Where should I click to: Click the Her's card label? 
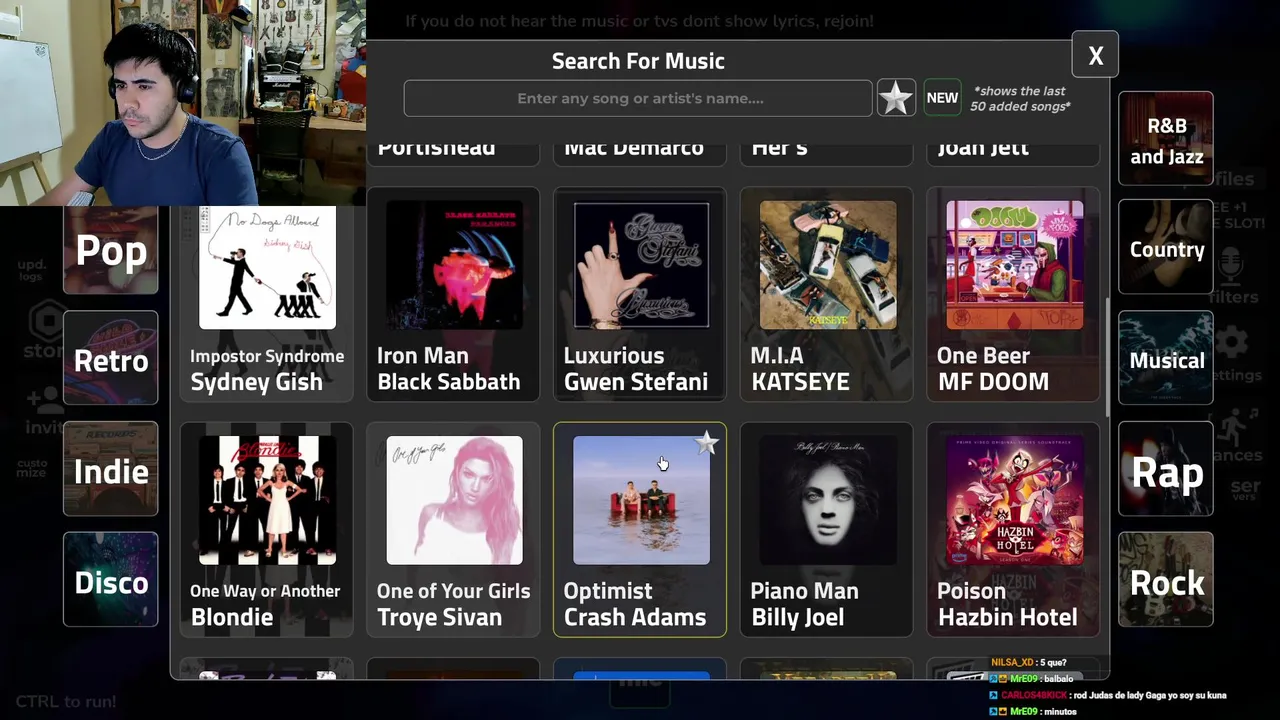pos(779,148)
